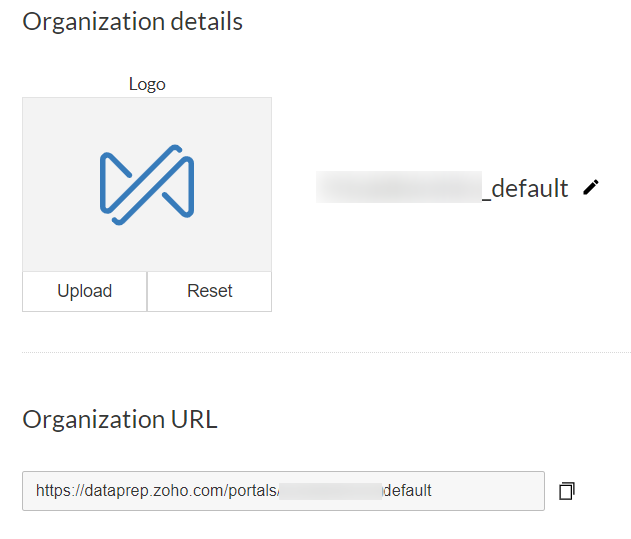Click the Logo label above the image
Viewport: 631px width, 539px height.
147,85
